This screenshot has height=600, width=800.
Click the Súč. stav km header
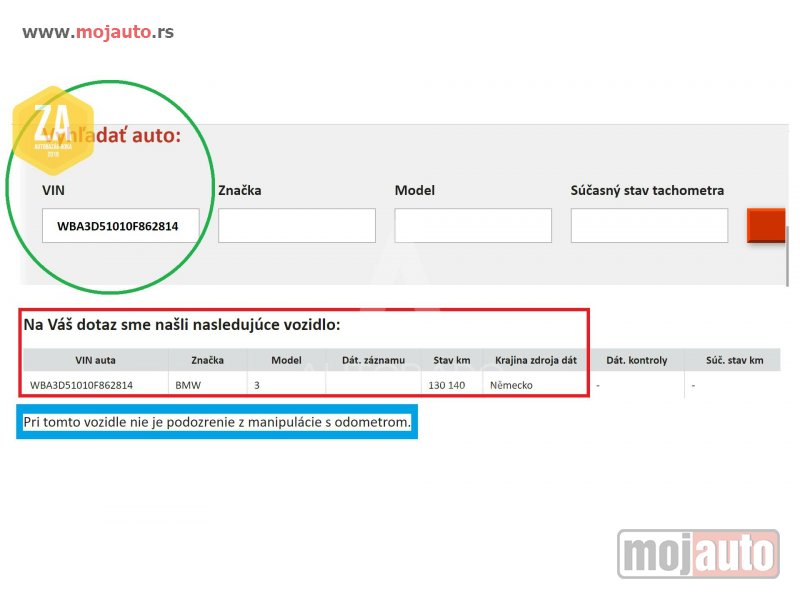[x=734, y=360]
